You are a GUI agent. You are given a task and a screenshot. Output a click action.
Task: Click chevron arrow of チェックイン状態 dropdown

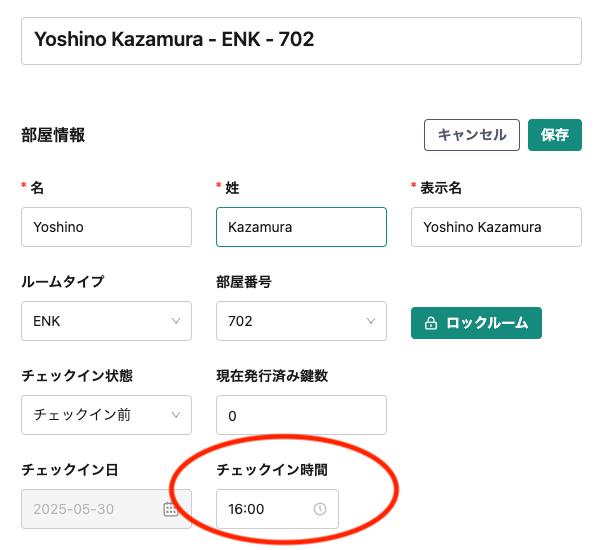click(x=176, y=415)
